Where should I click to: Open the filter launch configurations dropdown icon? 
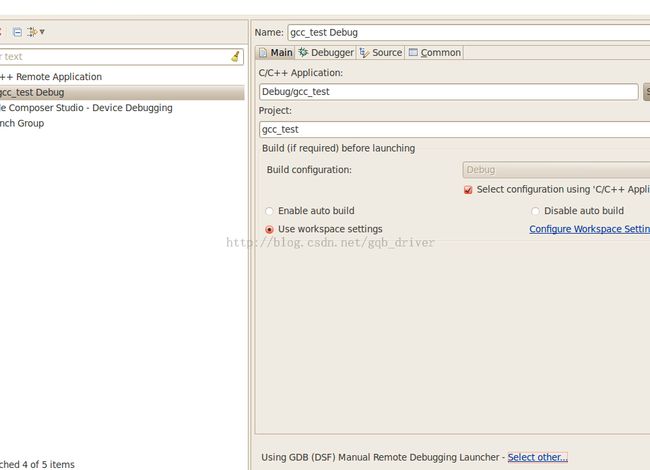[x=36, y=32]
